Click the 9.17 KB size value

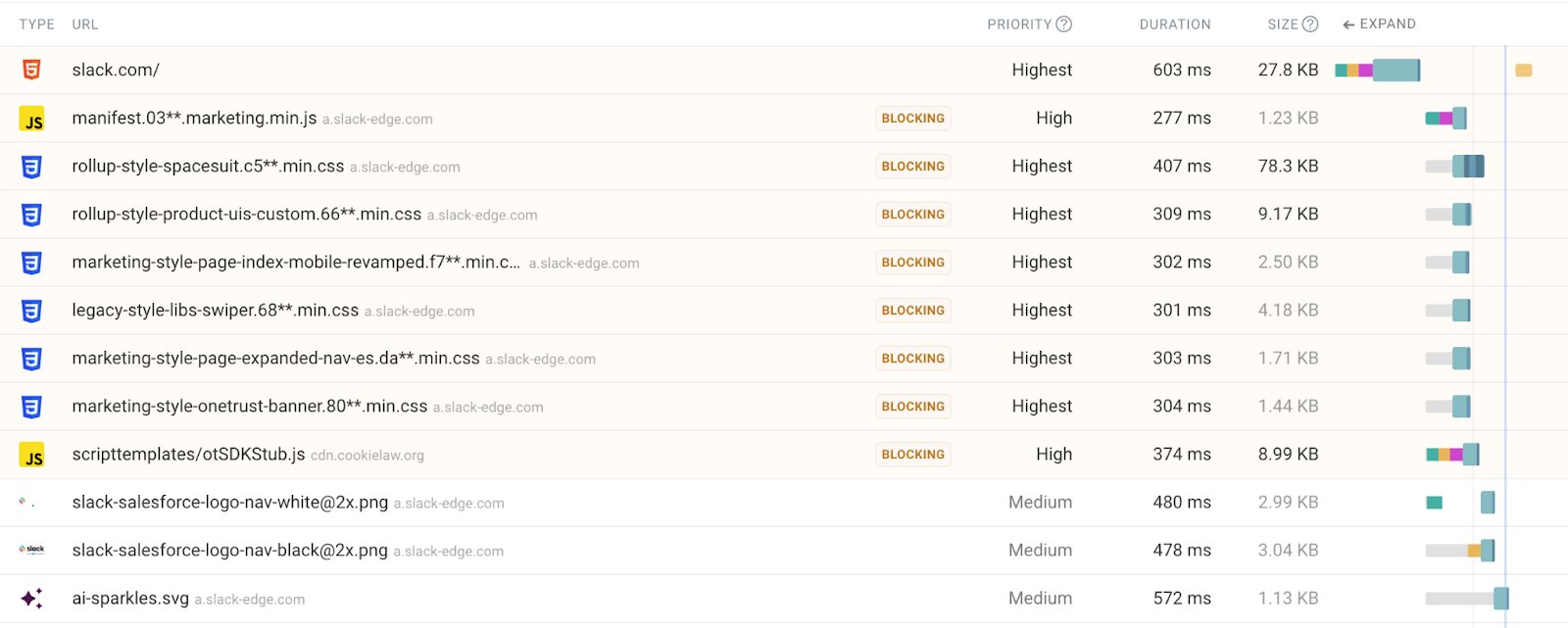pyautogui.click(x=1289, y=214)
